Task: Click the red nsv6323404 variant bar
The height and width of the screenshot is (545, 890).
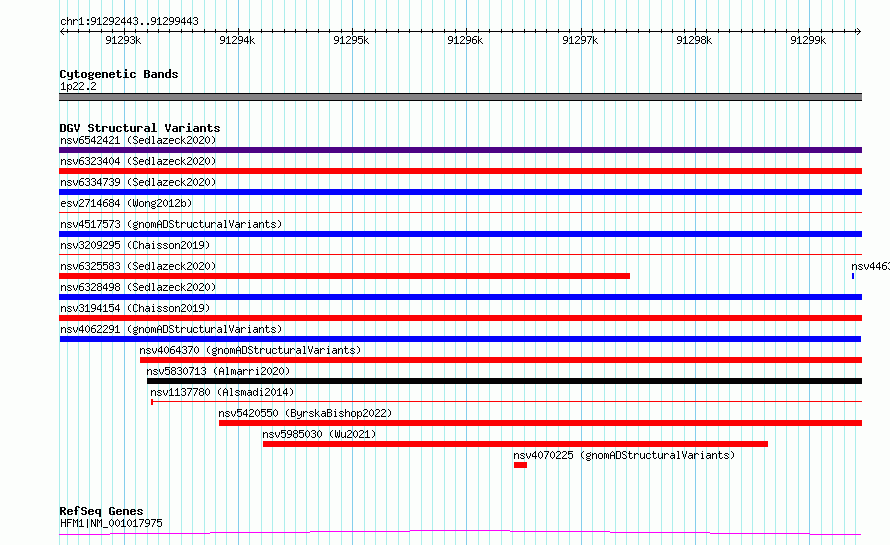Action: coord(460,171)
